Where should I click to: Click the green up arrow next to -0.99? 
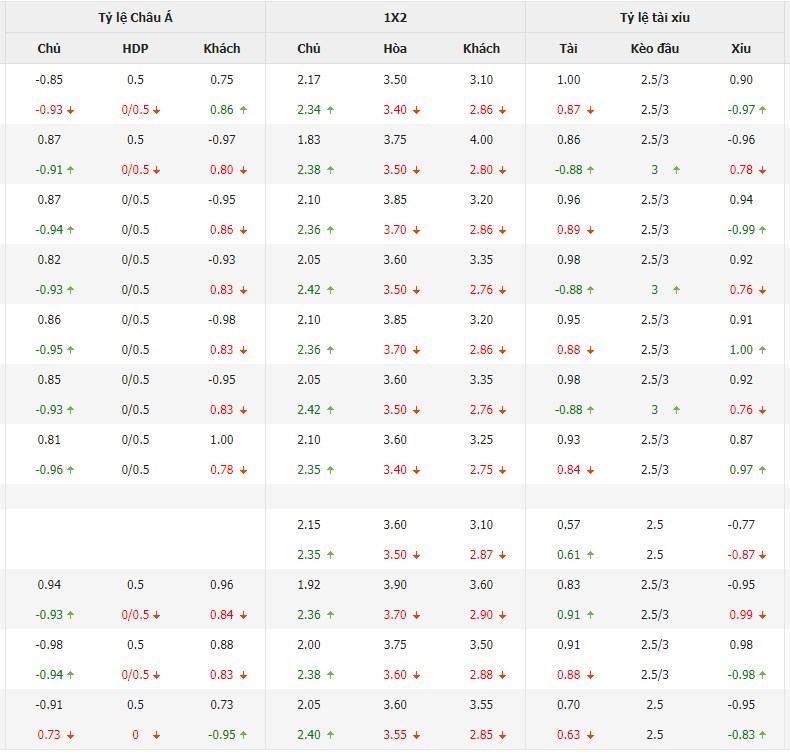(x=763, y=230)
